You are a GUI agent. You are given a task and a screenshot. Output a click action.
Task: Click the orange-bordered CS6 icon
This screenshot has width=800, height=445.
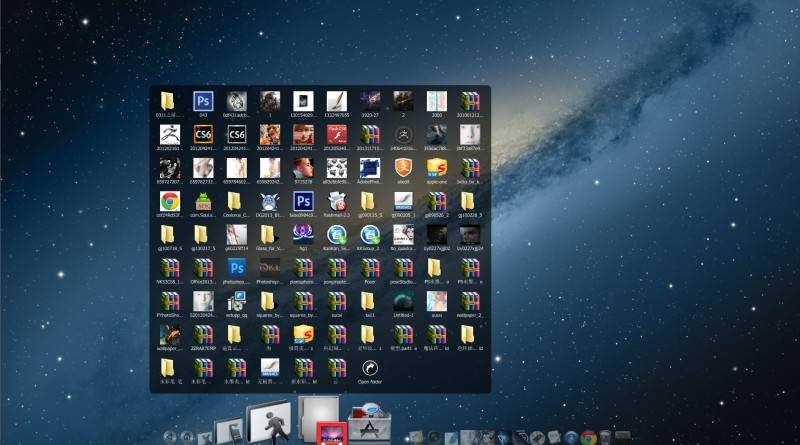[x=203, y=134]
